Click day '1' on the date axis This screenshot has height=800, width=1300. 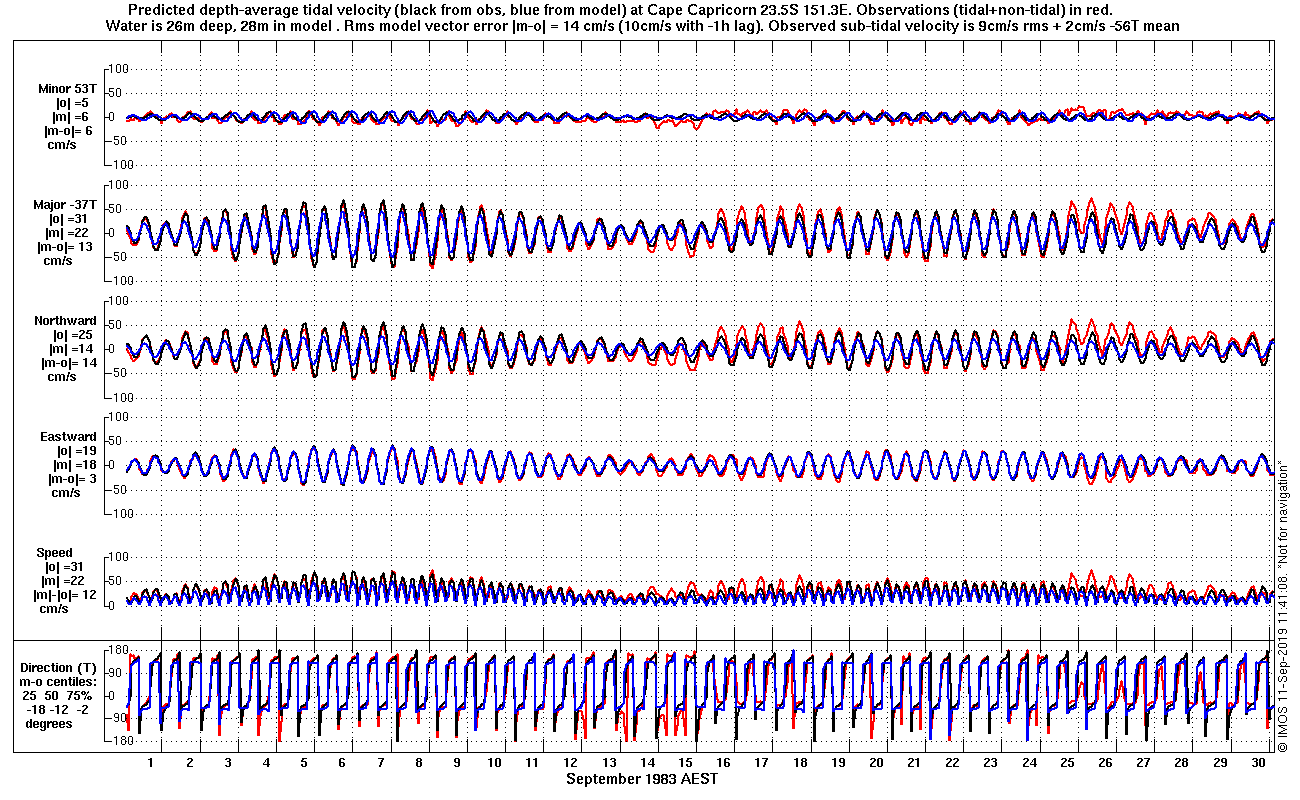click(x=152, y=763)
